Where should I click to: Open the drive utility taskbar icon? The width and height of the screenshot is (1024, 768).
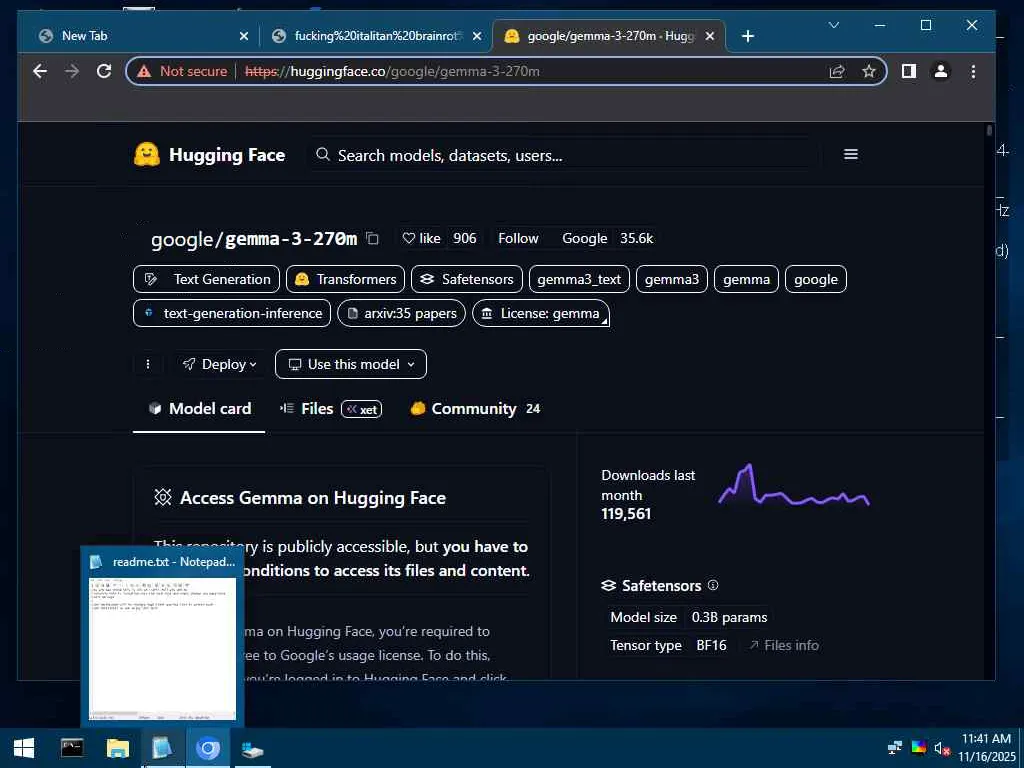click(253, 748)
